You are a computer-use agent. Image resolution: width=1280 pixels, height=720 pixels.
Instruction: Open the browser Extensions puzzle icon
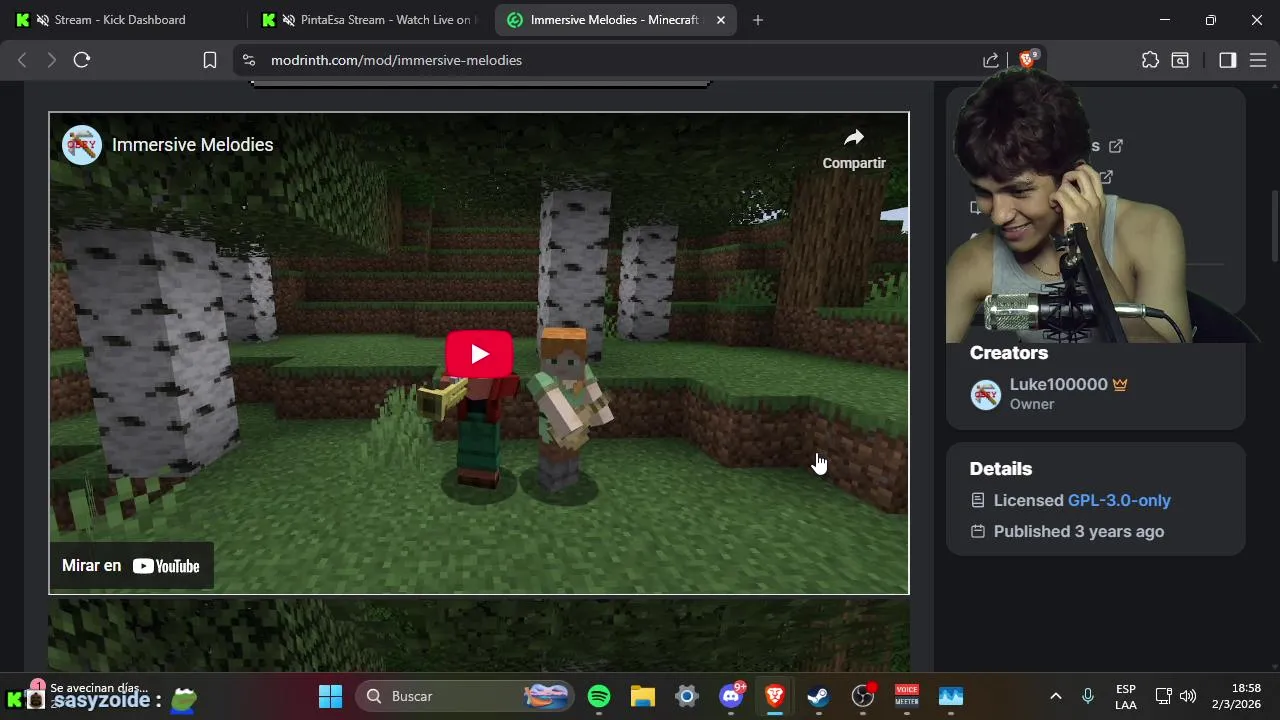pyautogui.click(x=1150, y=60)
